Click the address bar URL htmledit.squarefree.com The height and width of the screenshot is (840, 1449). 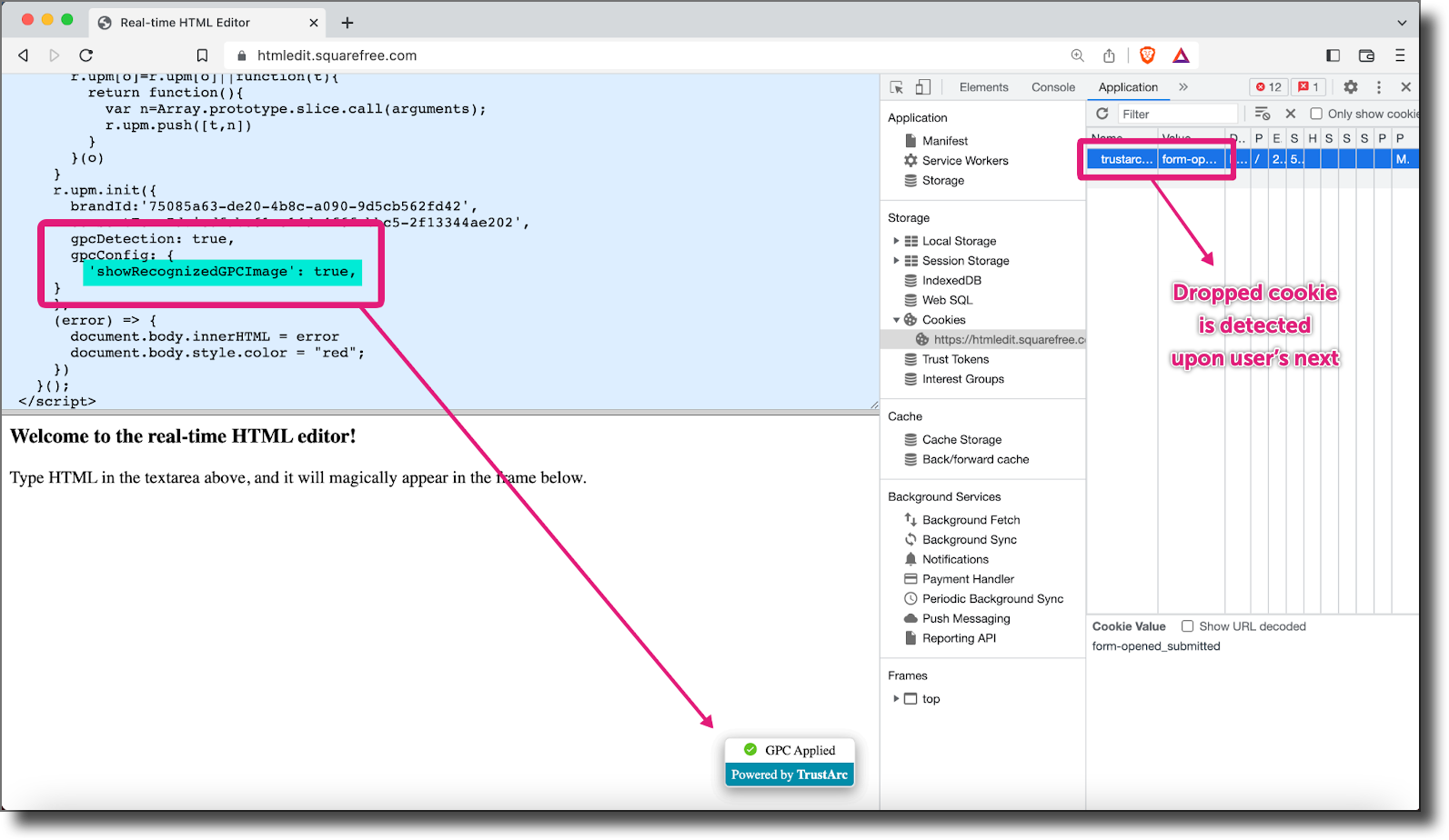(337, 55)
